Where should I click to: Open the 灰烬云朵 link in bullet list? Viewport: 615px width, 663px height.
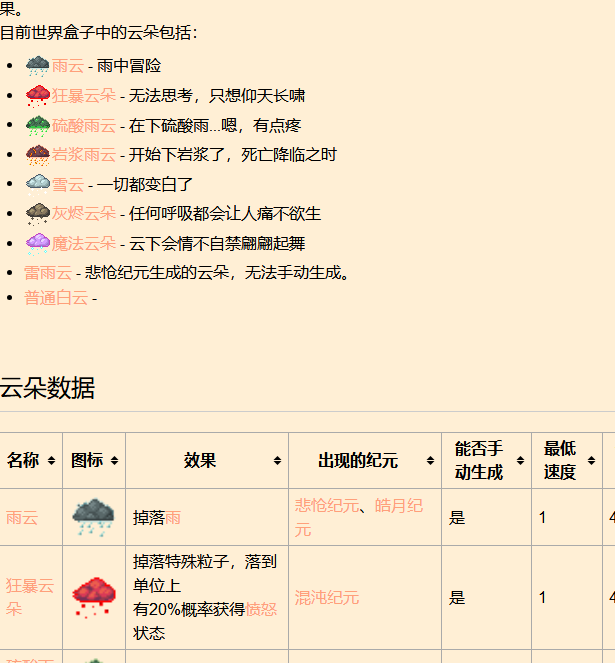coord(84,214)
